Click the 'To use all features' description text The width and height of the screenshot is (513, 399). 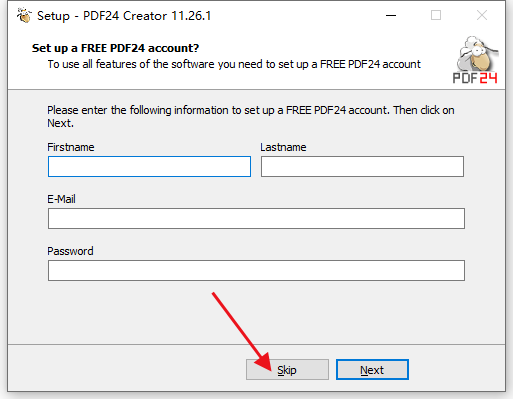coord(234,64)
